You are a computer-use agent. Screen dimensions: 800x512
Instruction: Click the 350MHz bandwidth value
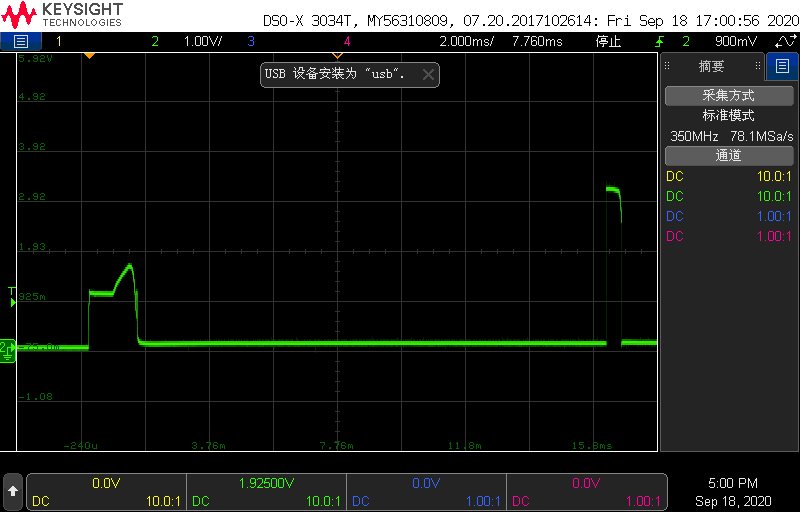[x=694, y=136]
